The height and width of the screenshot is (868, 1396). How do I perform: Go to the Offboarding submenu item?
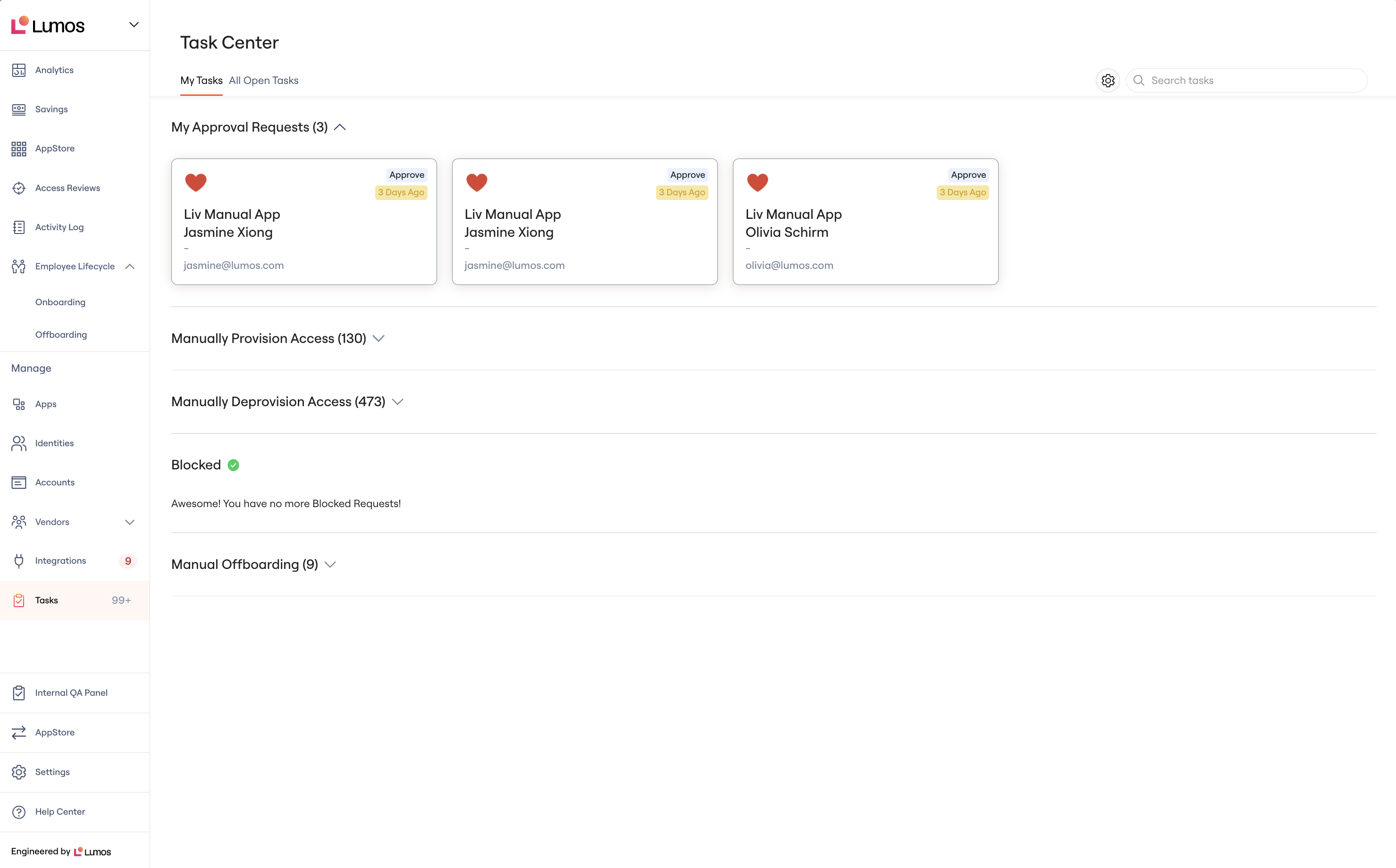[61, 334]
